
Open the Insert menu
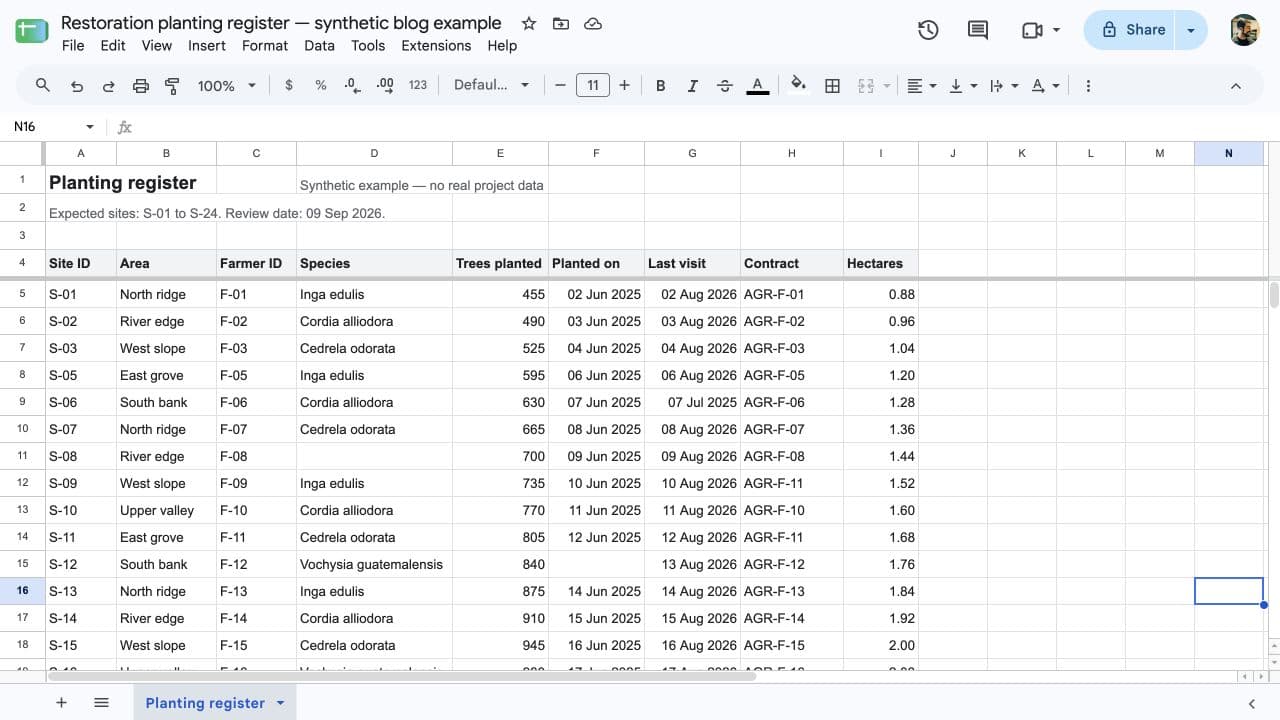coord(207,45)
